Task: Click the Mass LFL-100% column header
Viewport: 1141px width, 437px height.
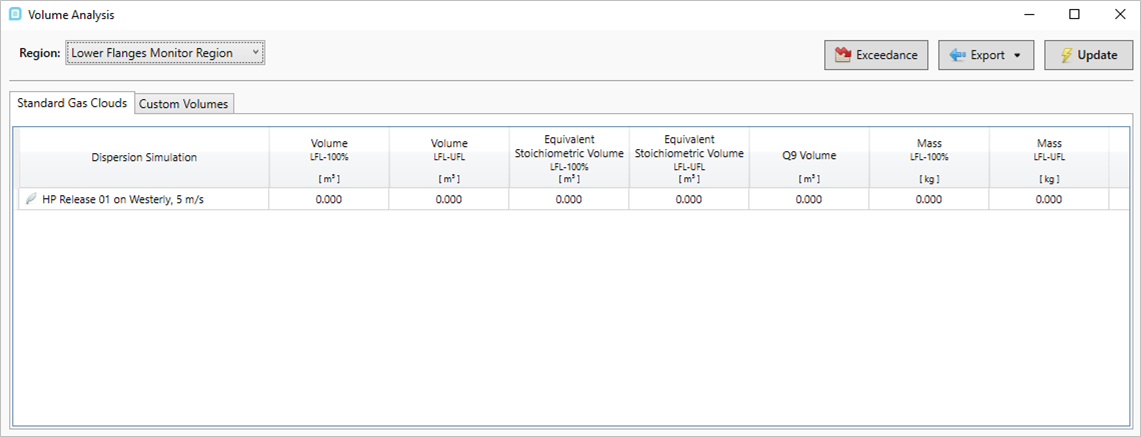Action: 929,158
